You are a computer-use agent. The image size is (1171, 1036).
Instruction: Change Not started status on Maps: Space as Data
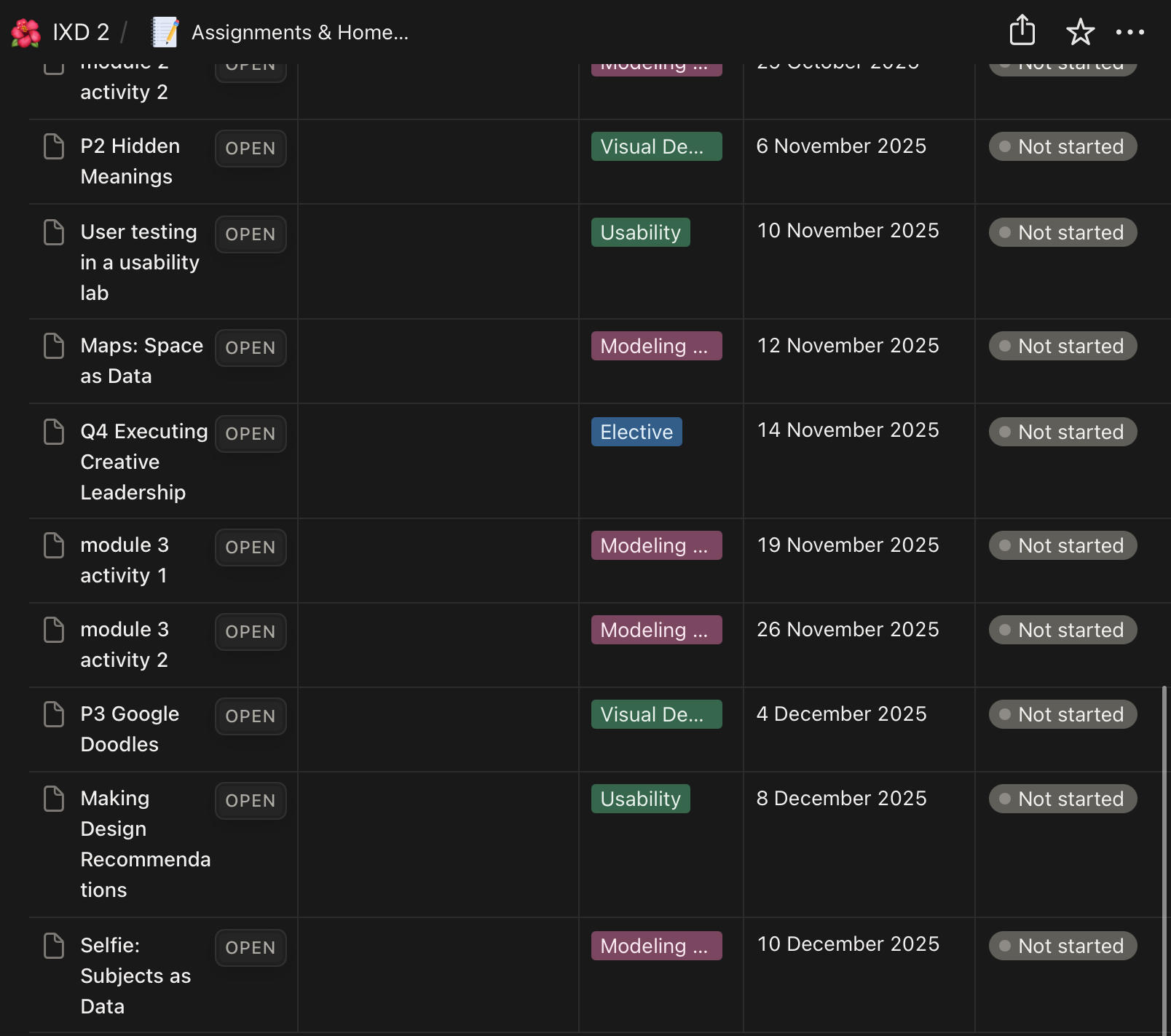1062,347
